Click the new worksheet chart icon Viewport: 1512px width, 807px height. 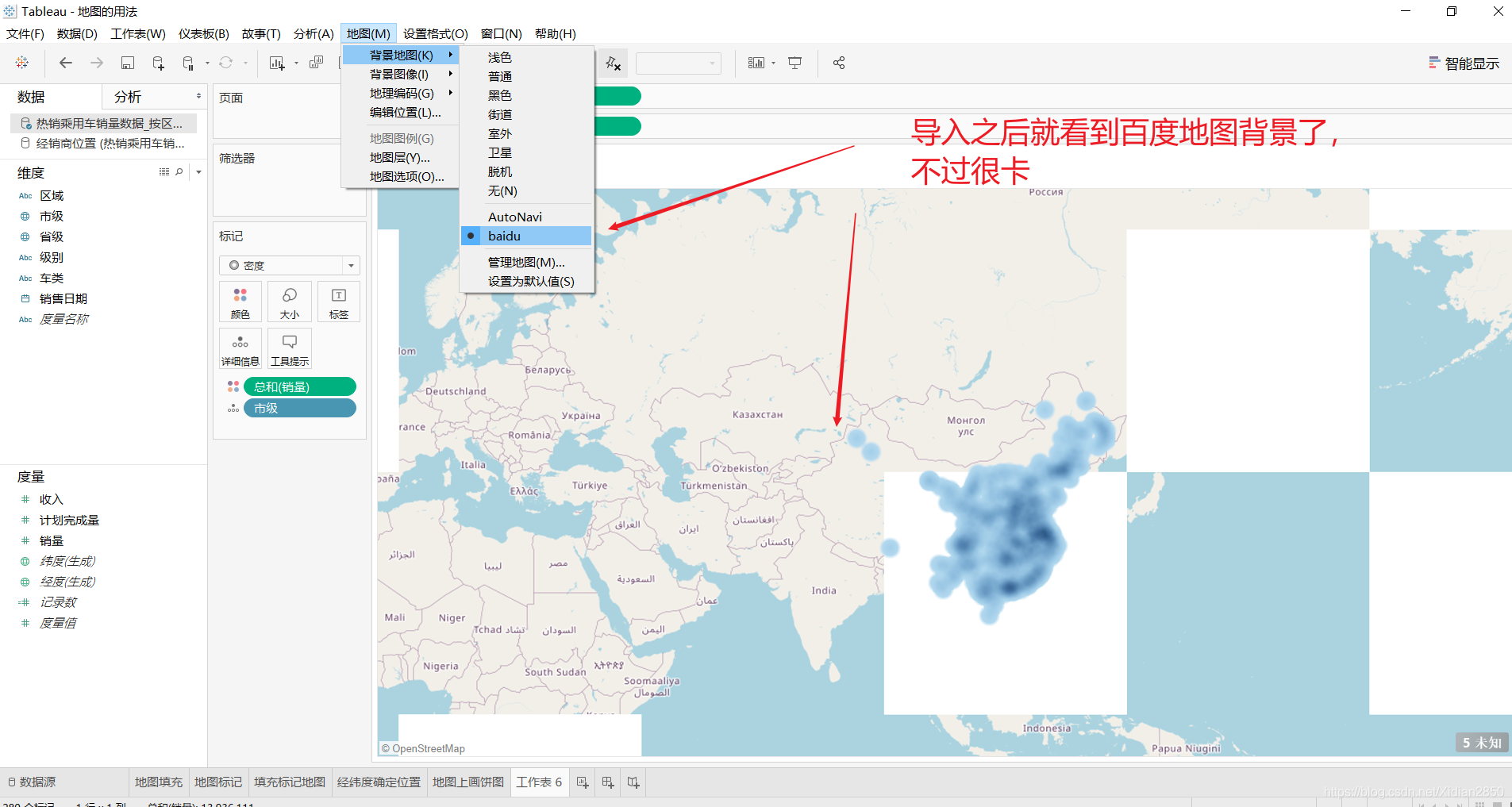pyautogui.click(x=277, y=63)
